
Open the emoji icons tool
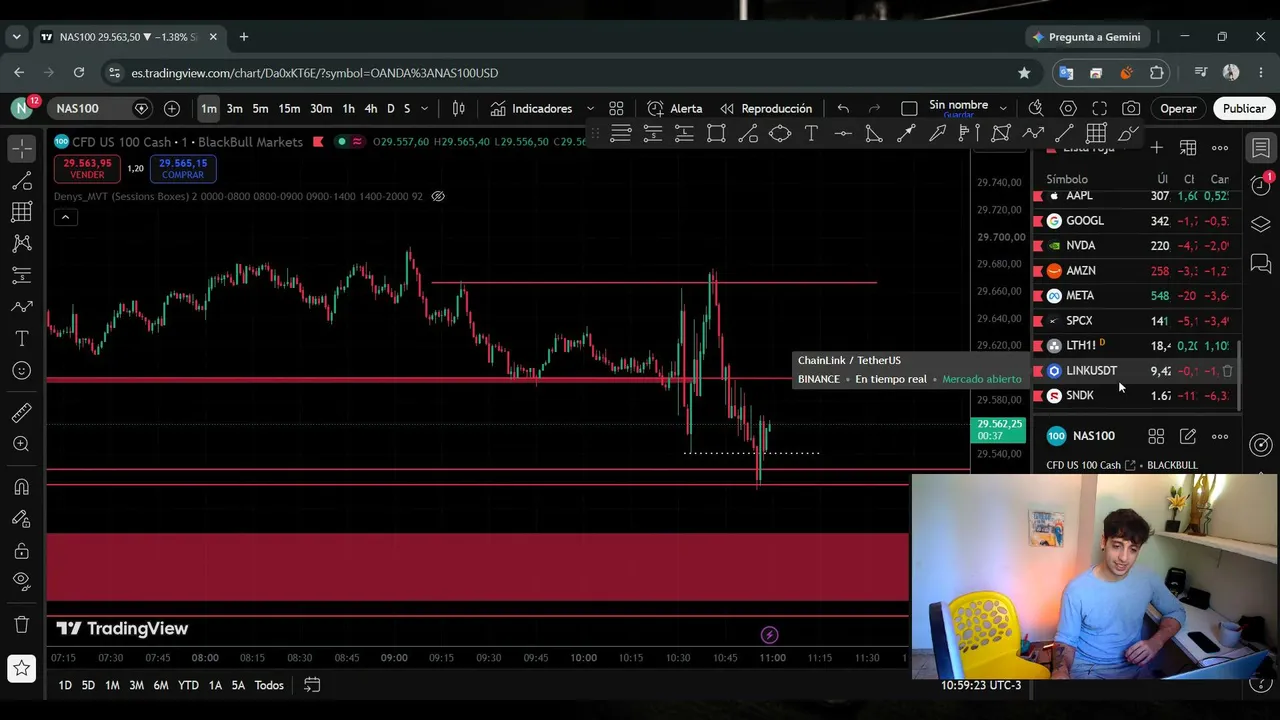[22, 371]
